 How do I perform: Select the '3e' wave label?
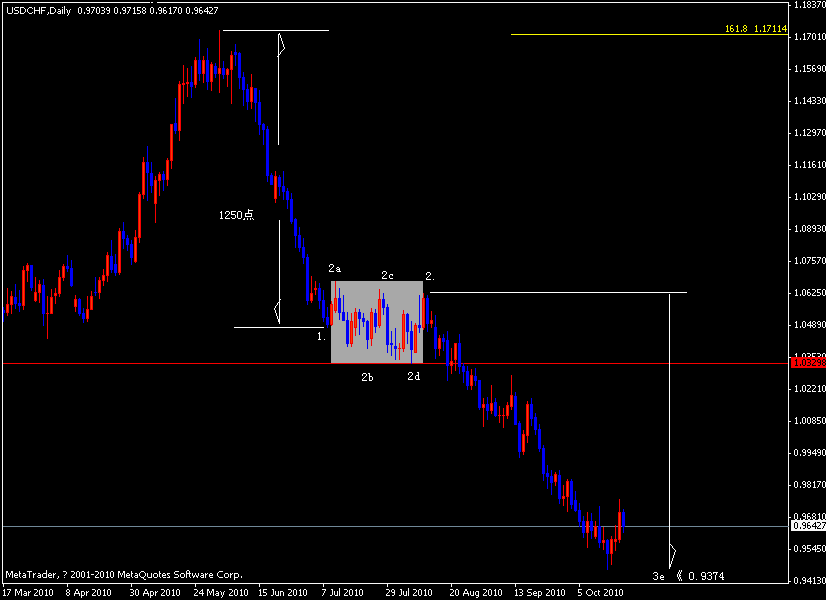(658, 576)
